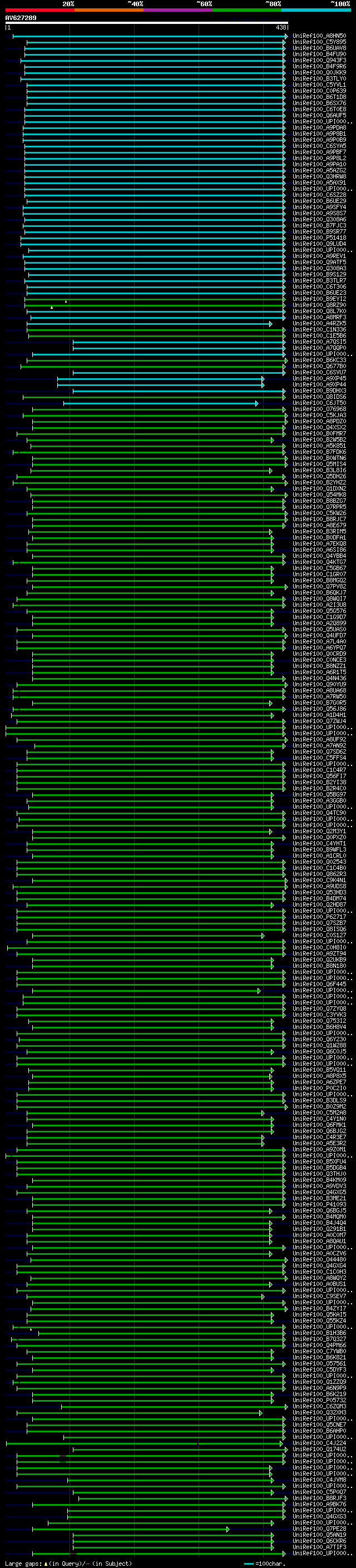Select hit label UniRef100_Q4N436

[x=319, y=678]
